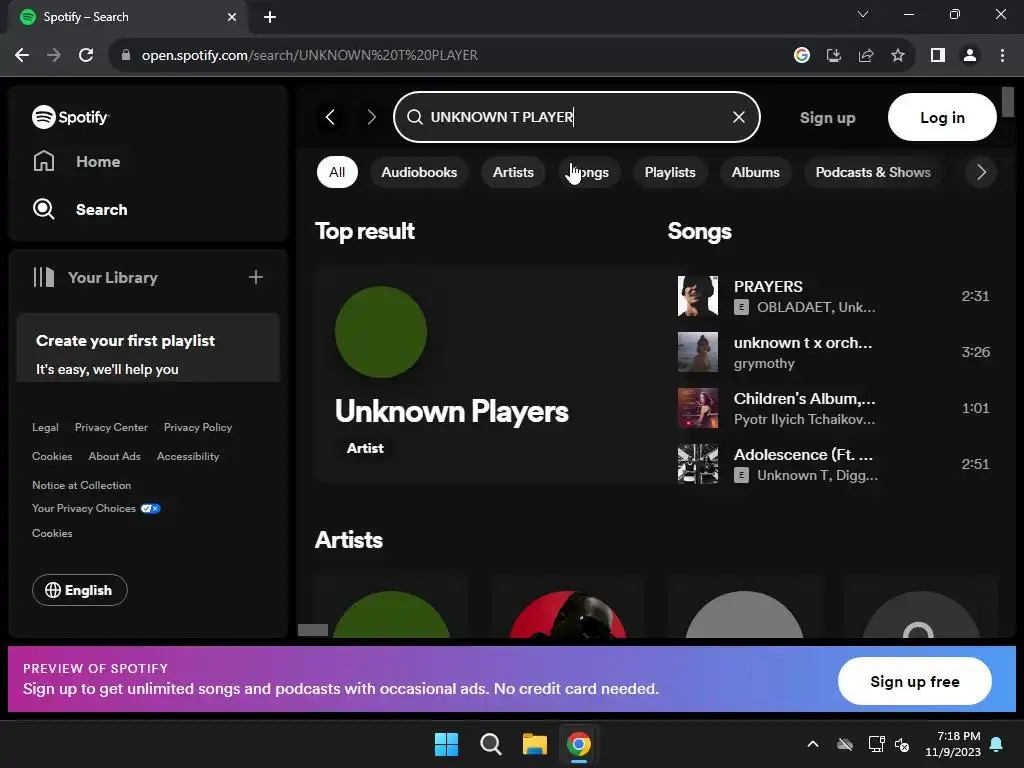The height and width of the screenshot is (768, 1024).
Task: Click the address bar URL
Action: pos(310,56)
